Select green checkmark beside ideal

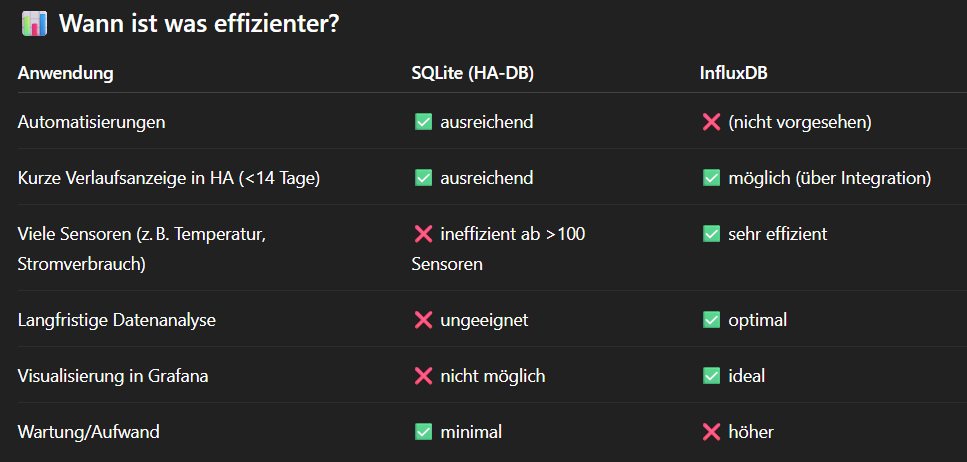[x=711, y=376]
